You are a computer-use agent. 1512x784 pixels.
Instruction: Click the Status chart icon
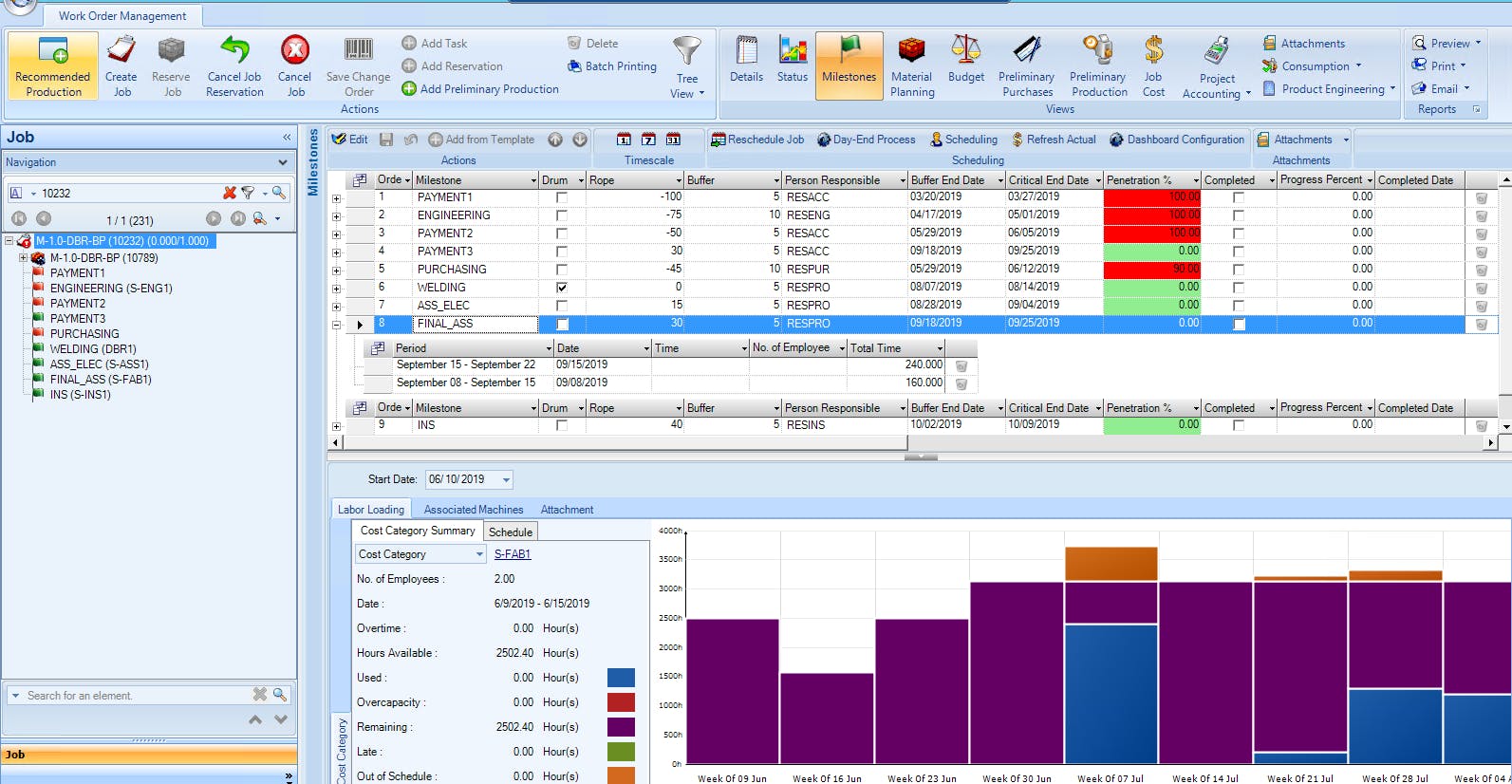coord(793,51)
